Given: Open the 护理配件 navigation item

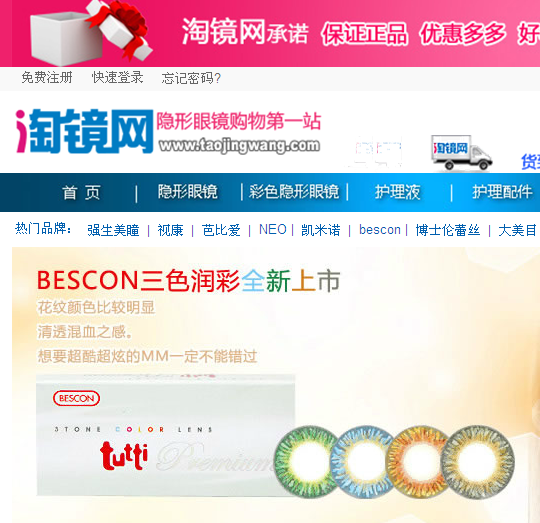Looking at the screenshot, I should click(x=502, y=192).
